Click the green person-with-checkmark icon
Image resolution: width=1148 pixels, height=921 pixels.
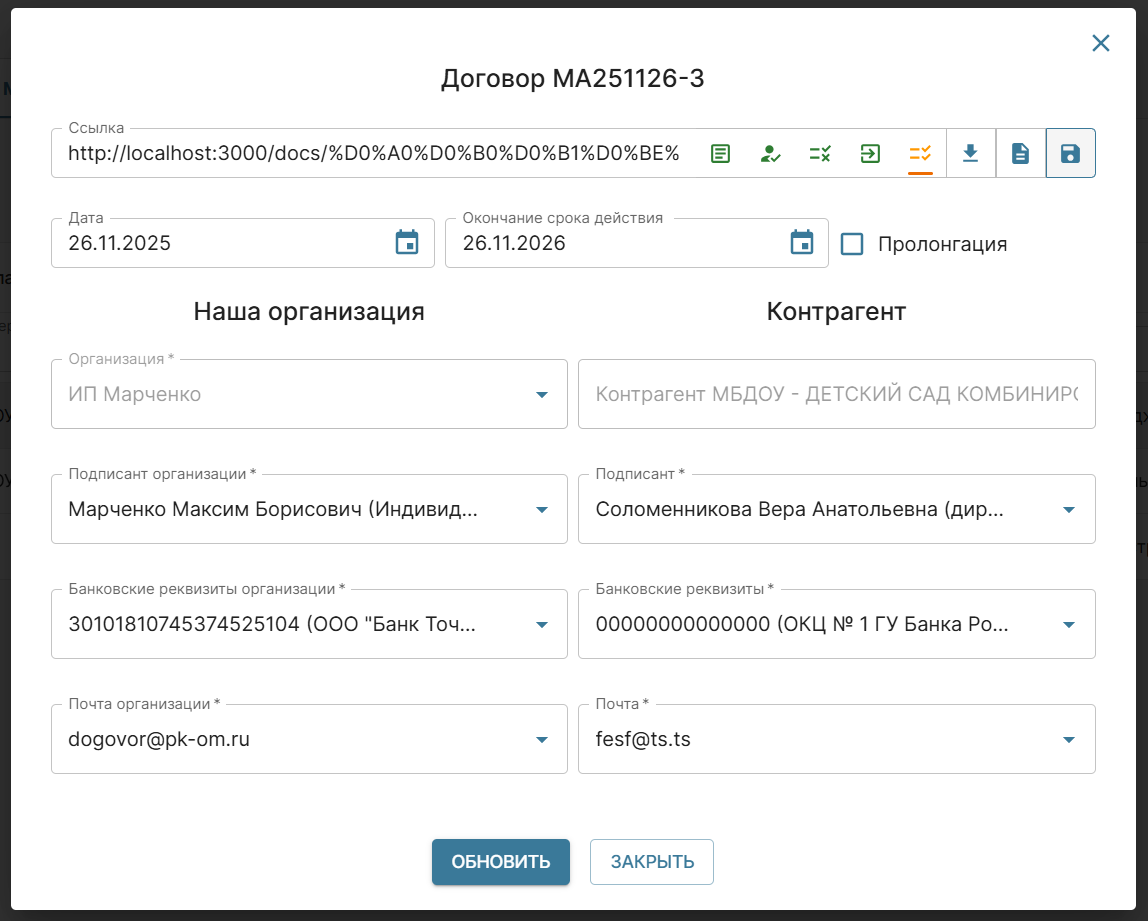pos(770,154)
